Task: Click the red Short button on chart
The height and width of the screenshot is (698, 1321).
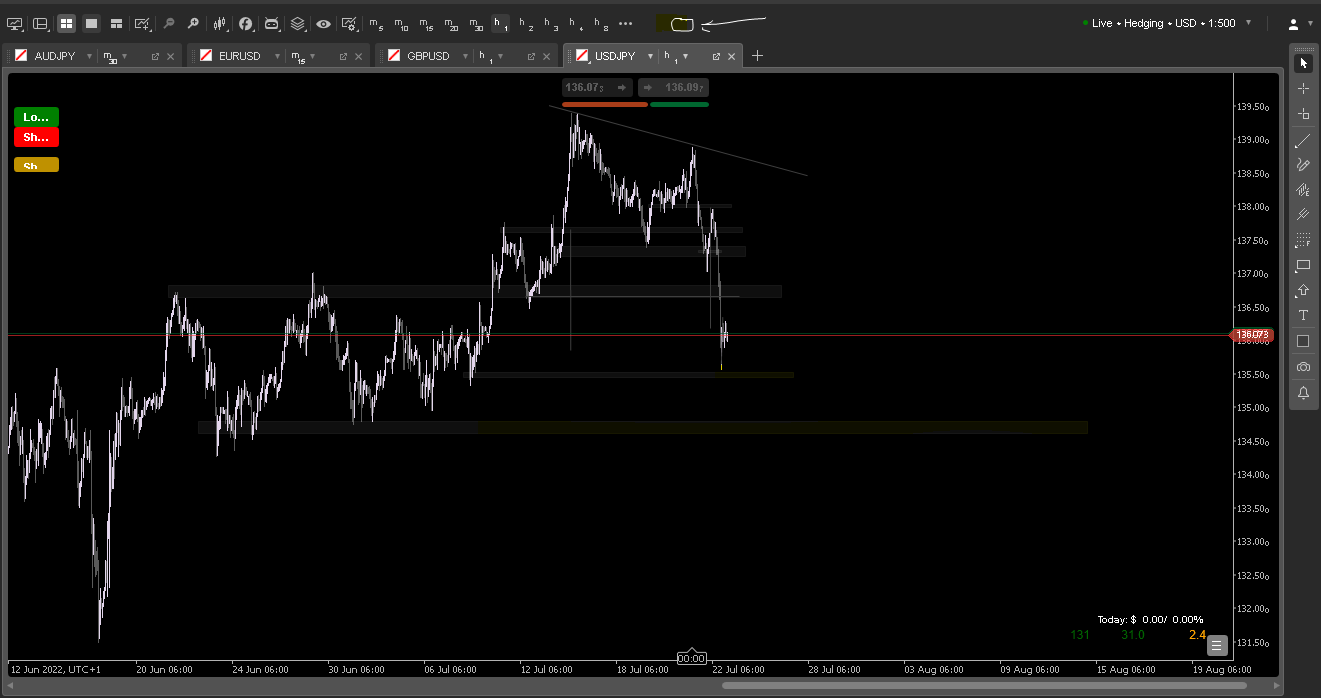Action: 36,137
